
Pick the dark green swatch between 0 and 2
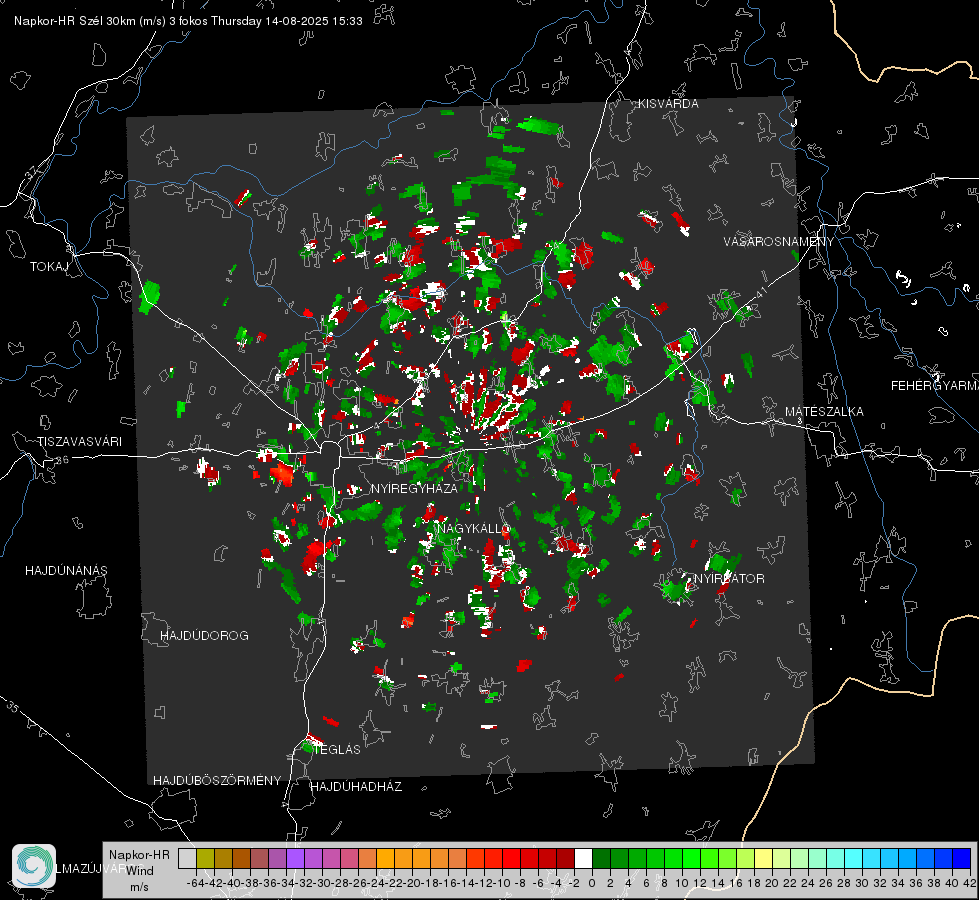point(601,858)
